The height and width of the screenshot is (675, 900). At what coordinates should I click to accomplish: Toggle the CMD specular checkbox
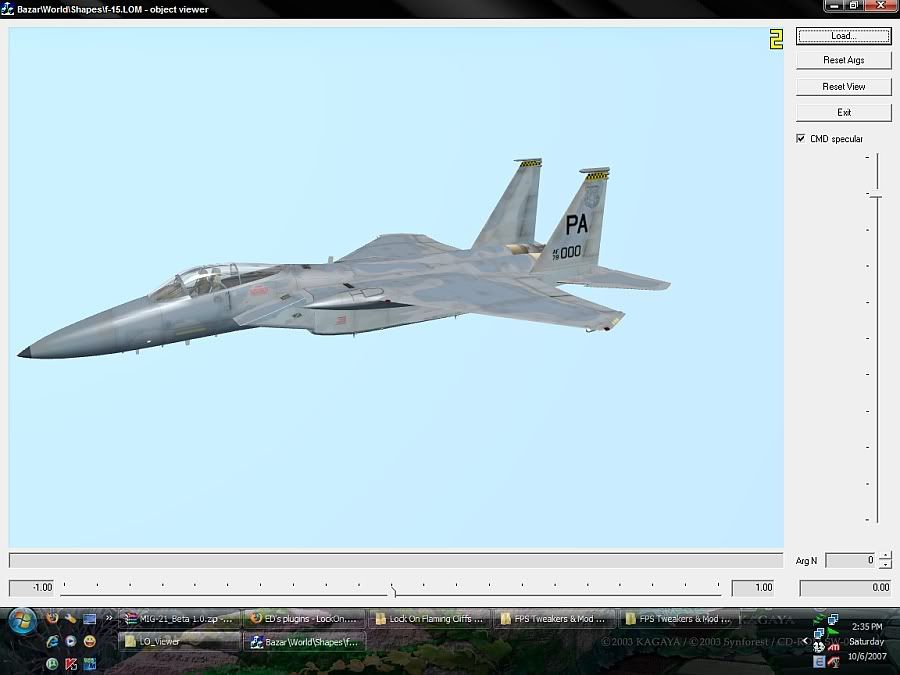point(801,139)
